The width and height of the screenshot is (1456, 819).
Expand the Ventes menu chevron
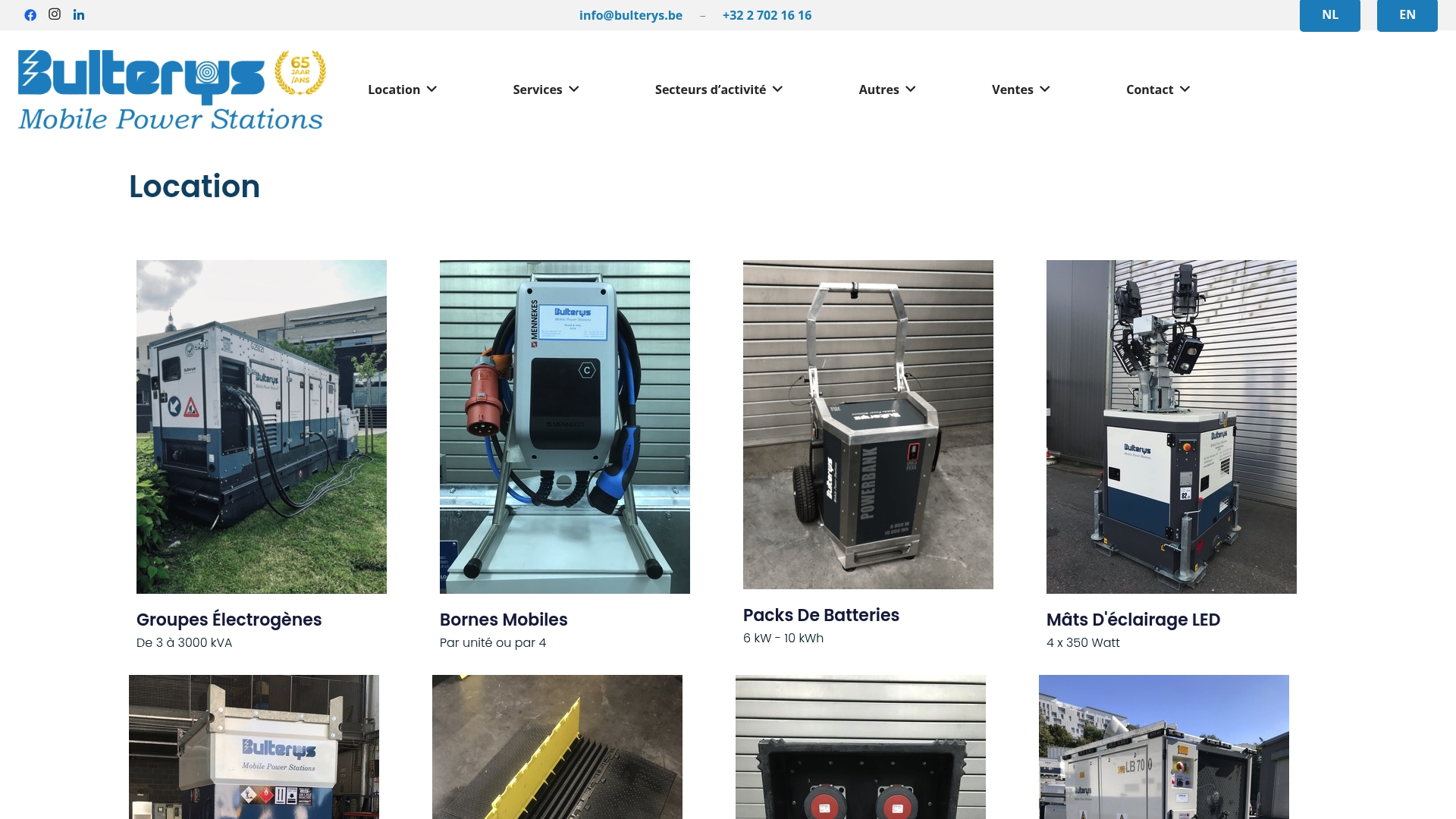tap(1045, 89)
